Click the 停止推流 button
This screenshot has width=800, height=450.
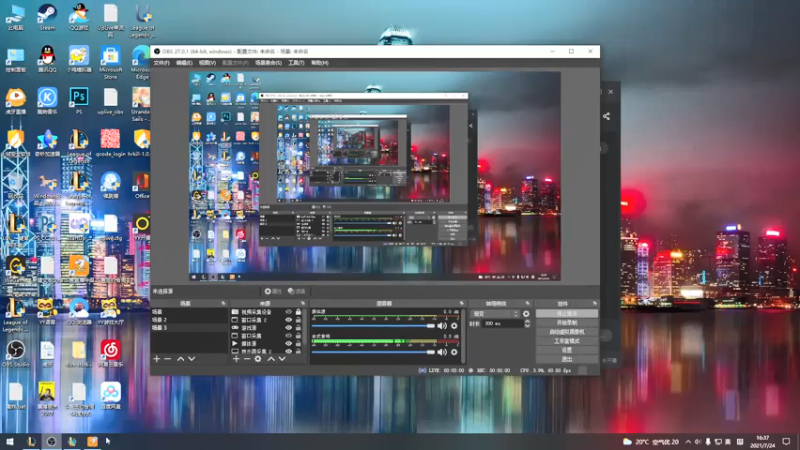(566, 314)
